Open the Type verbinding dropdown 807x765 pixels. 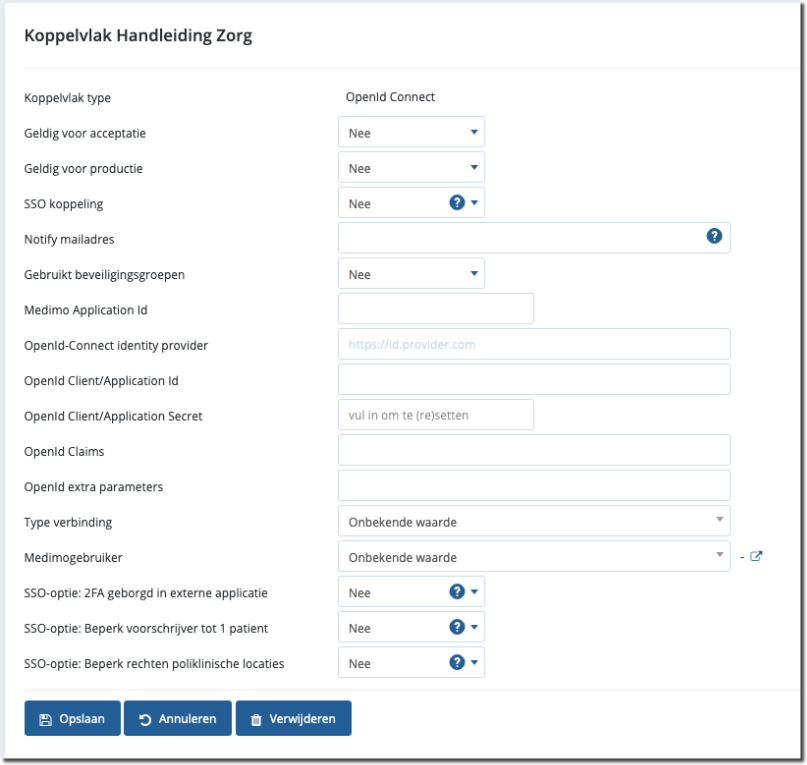pos(534,521)
